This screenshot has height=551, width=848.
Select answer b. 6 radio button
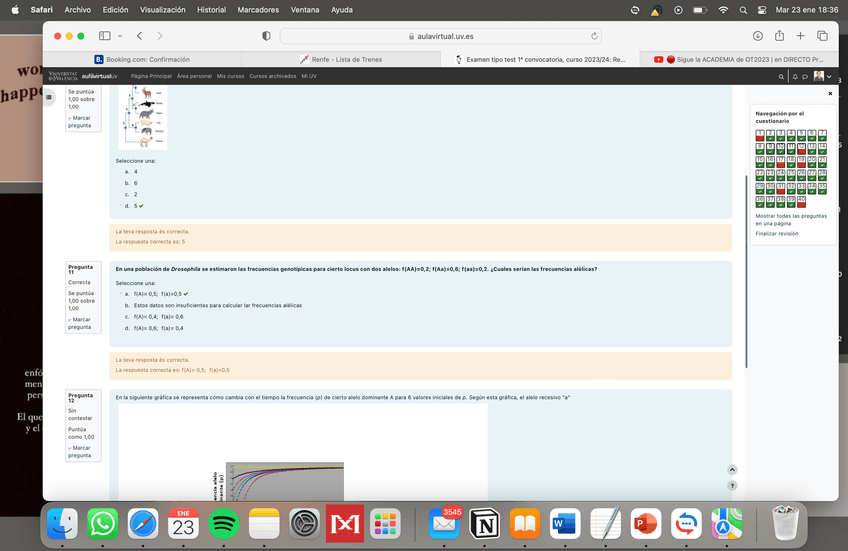tap(121, 183)
